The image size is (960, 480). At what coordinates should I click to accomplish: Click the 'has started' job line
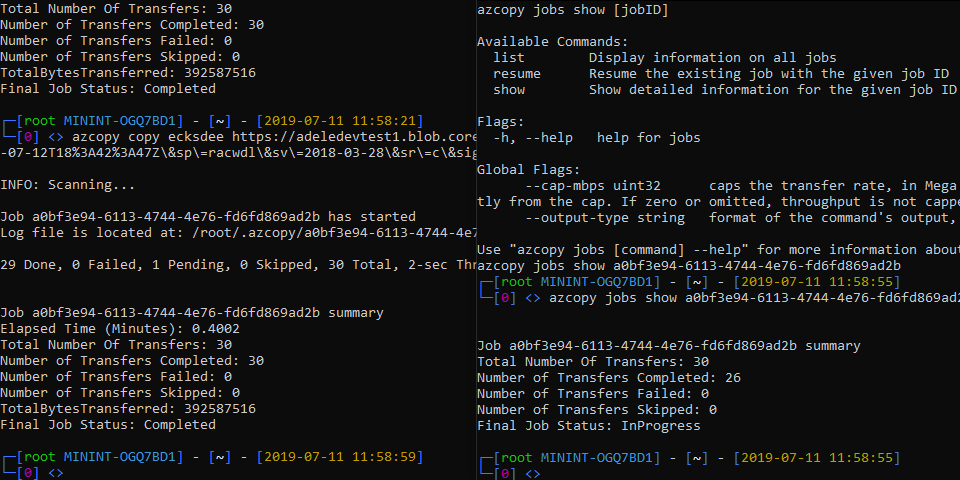(208, 217)
